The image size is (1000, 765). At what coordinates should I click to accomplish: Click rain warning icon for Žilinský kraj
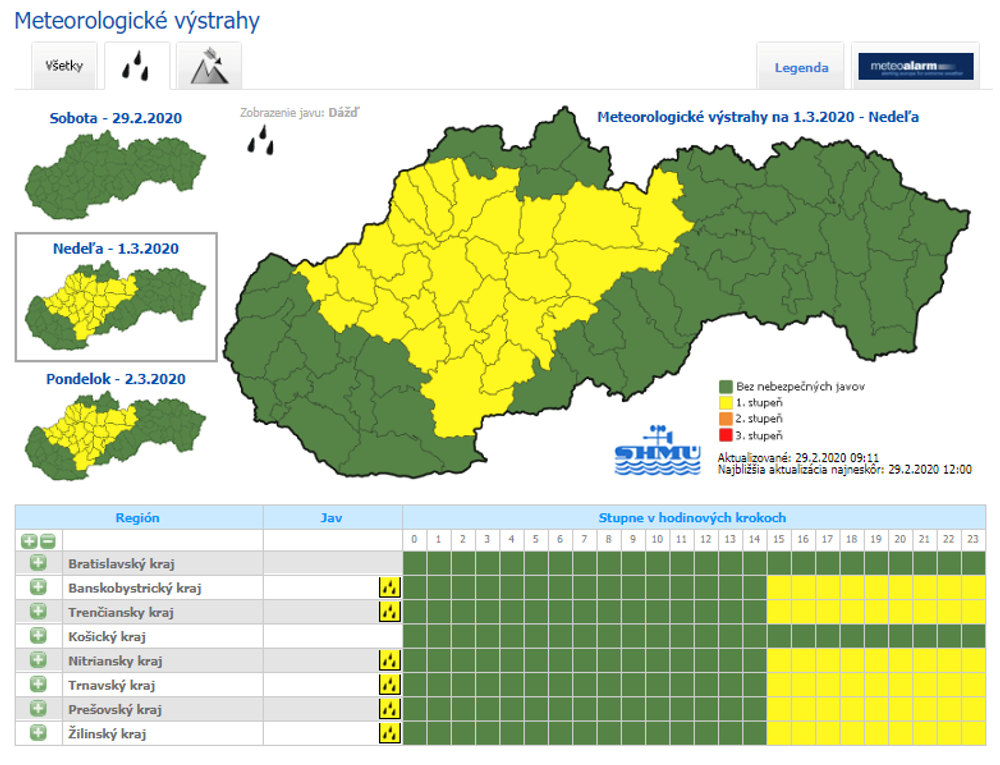click(x=389, y=733)
